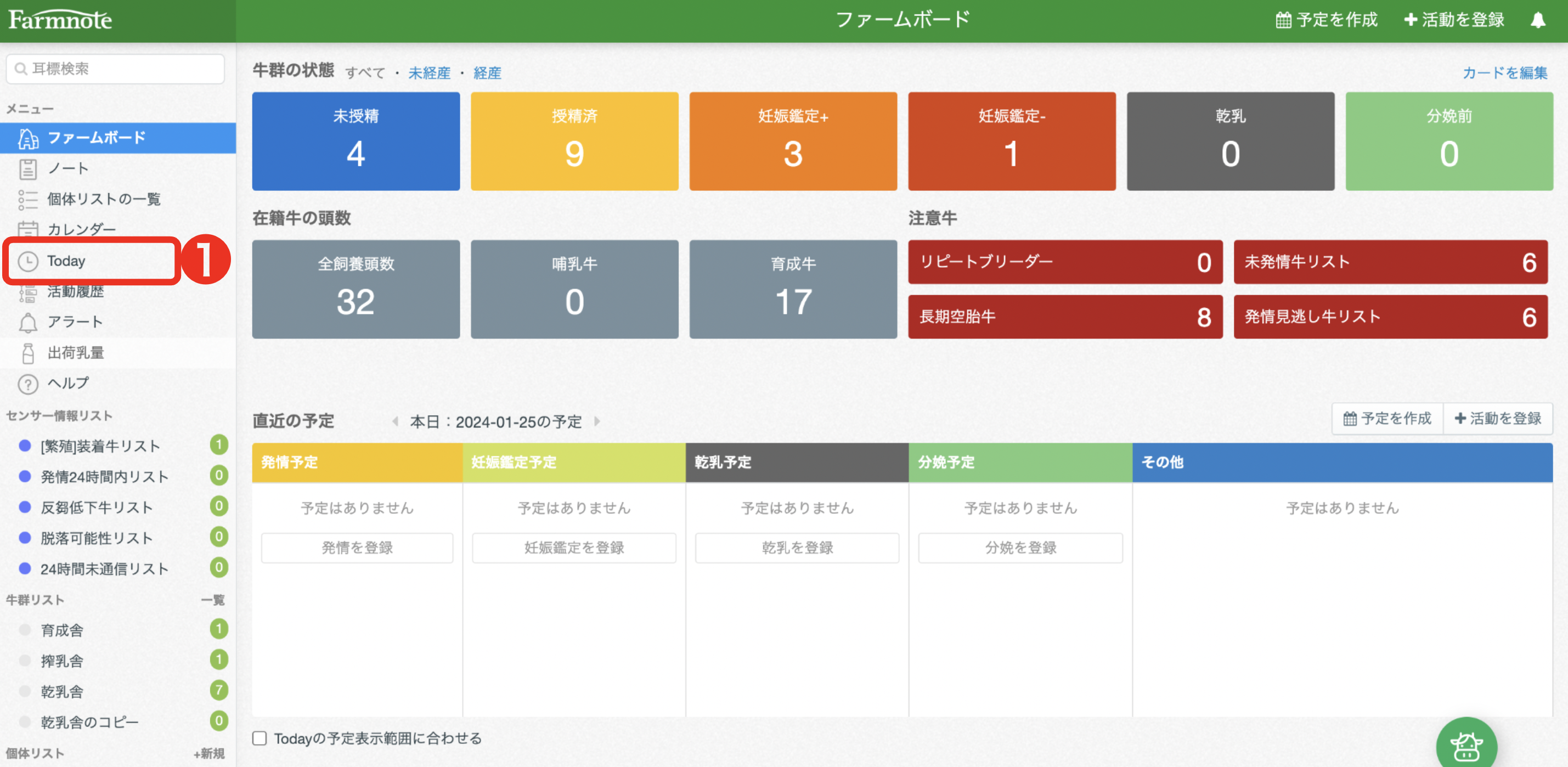Viewport: 1568px width, 767px height.
Task: Click +新規 next to 個体リスト
Action: click(210, 754)
